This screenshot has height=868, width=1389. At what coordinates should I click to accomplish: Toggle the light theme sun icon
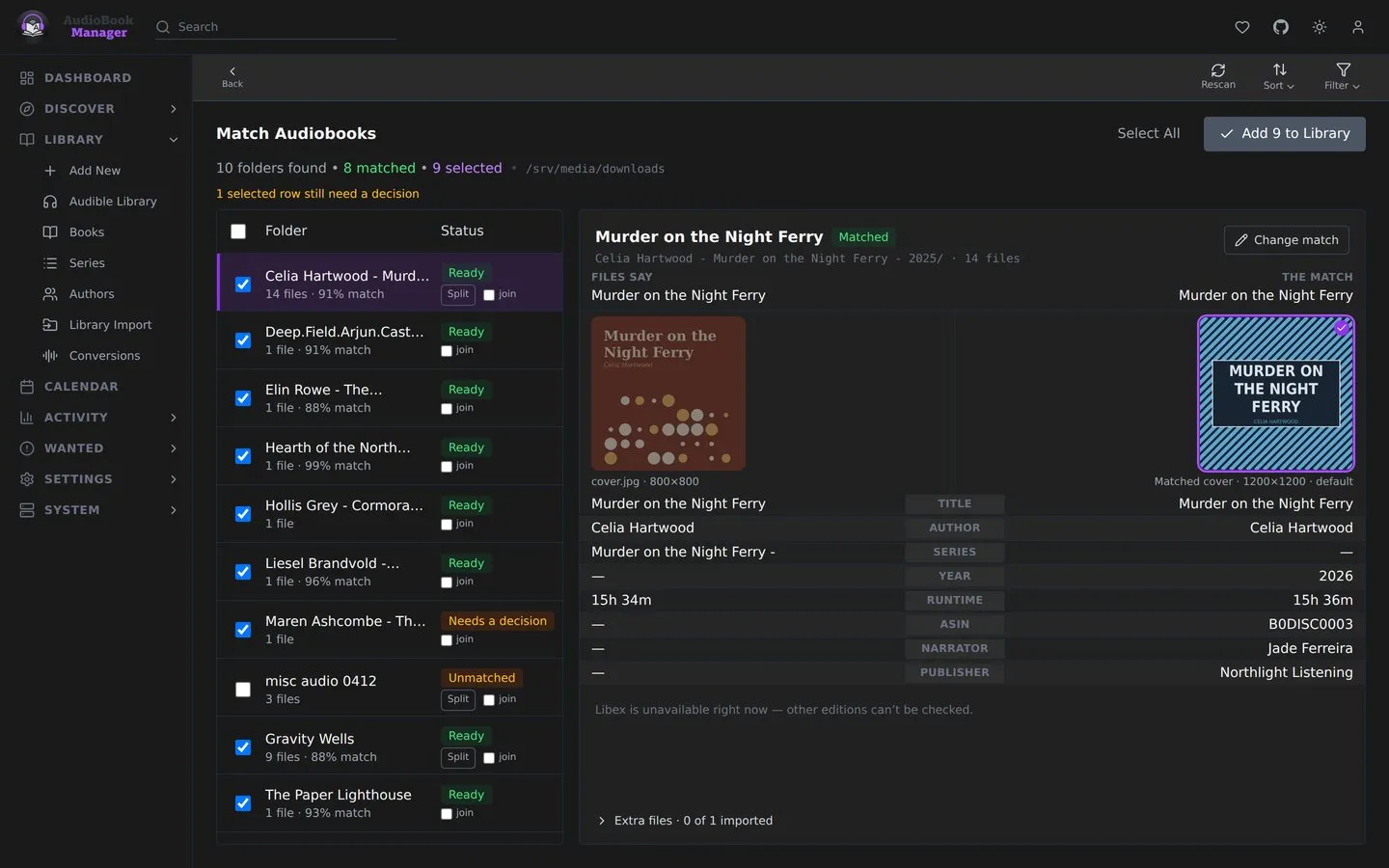[1320, 27]
